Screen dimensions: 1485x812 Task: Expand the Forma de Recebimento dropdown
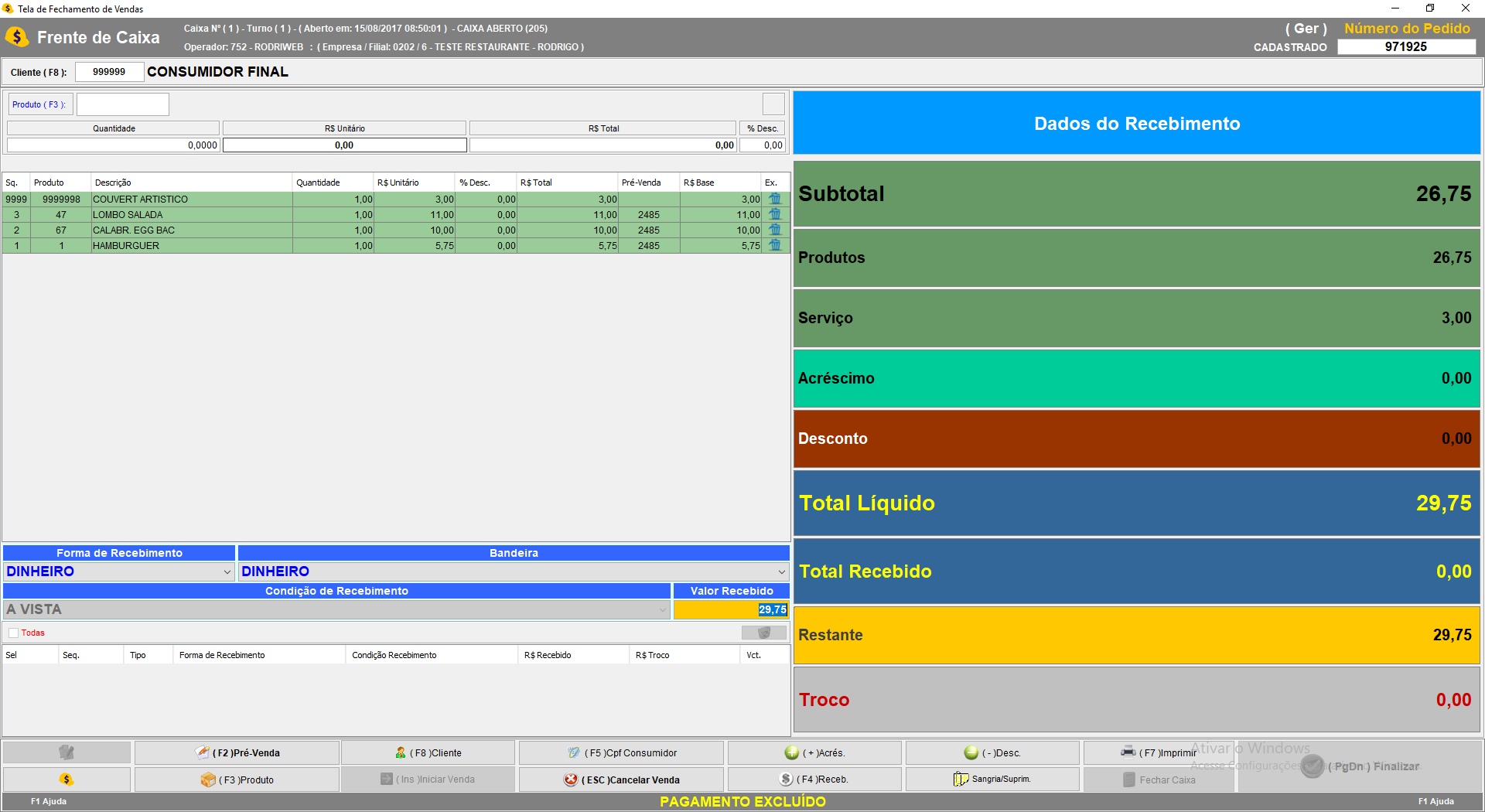[x=227, y=571]
